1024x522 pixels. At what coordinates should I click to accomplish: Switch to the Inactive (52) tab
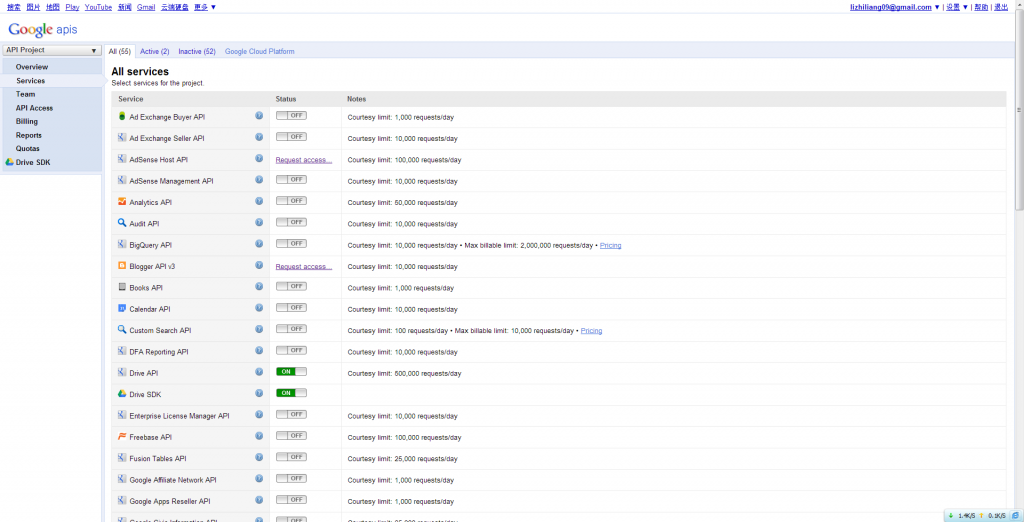click(197, 52)
